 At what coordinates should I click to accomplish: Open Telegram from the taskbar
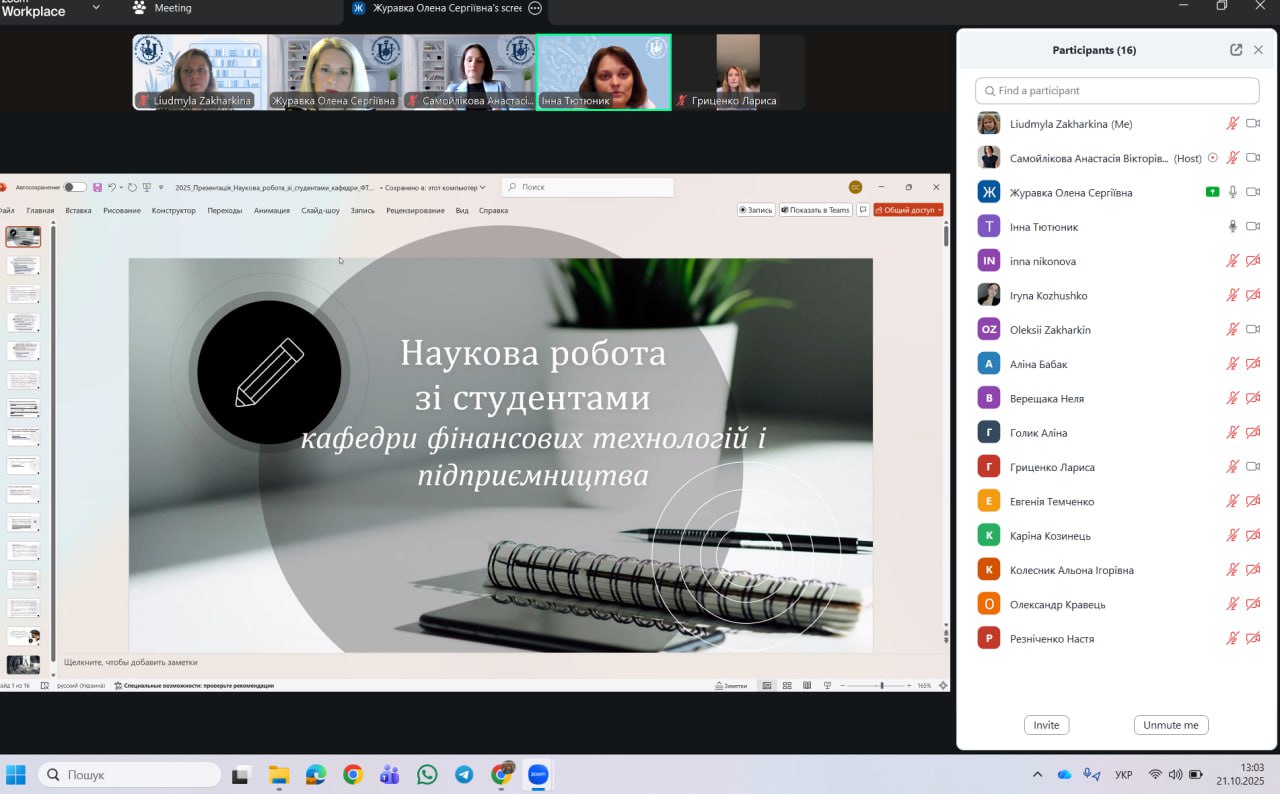click(464, 775)
